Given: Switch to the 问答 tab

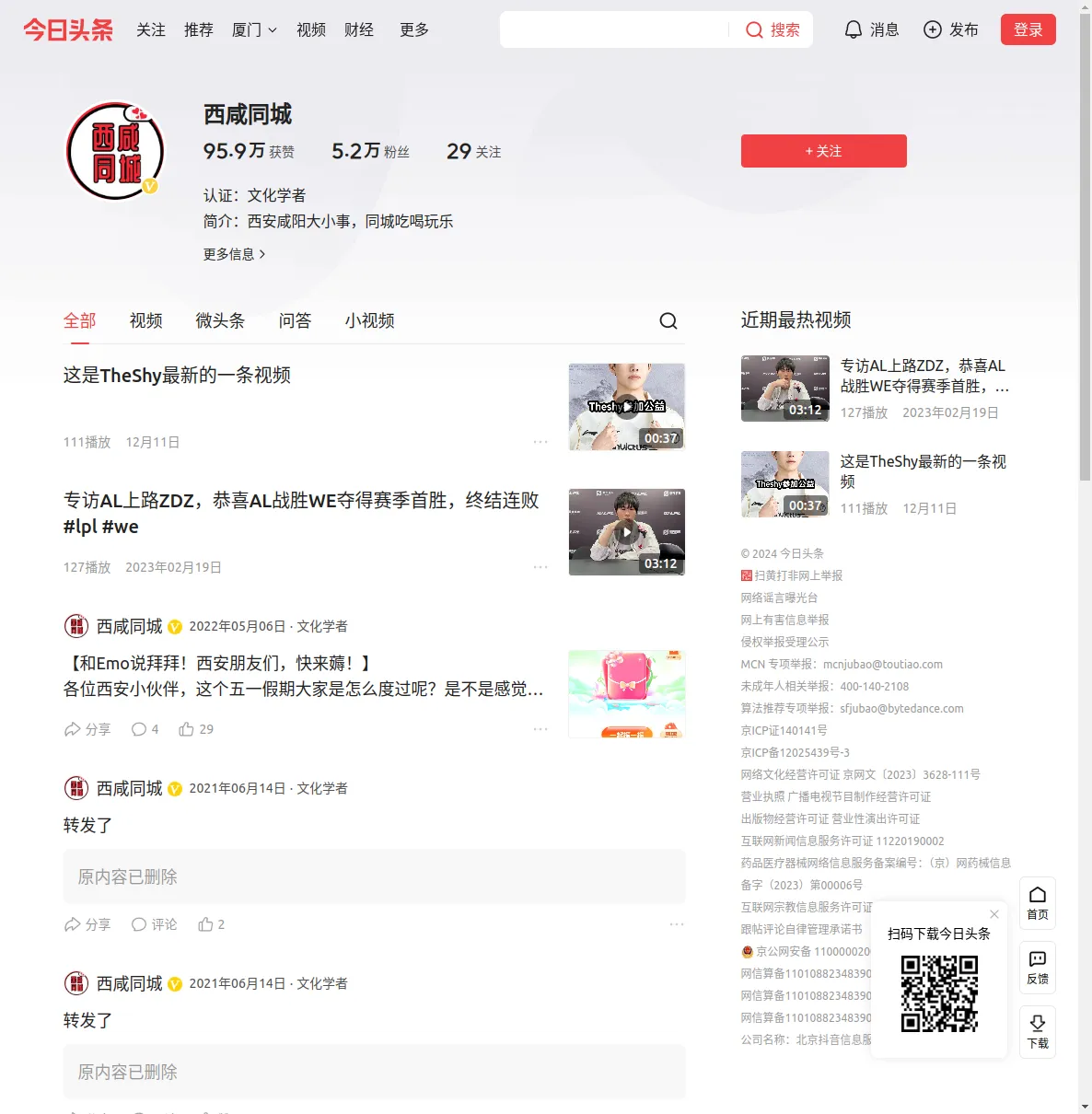Looking at the screenshot, I should click(x=296, y=320).
